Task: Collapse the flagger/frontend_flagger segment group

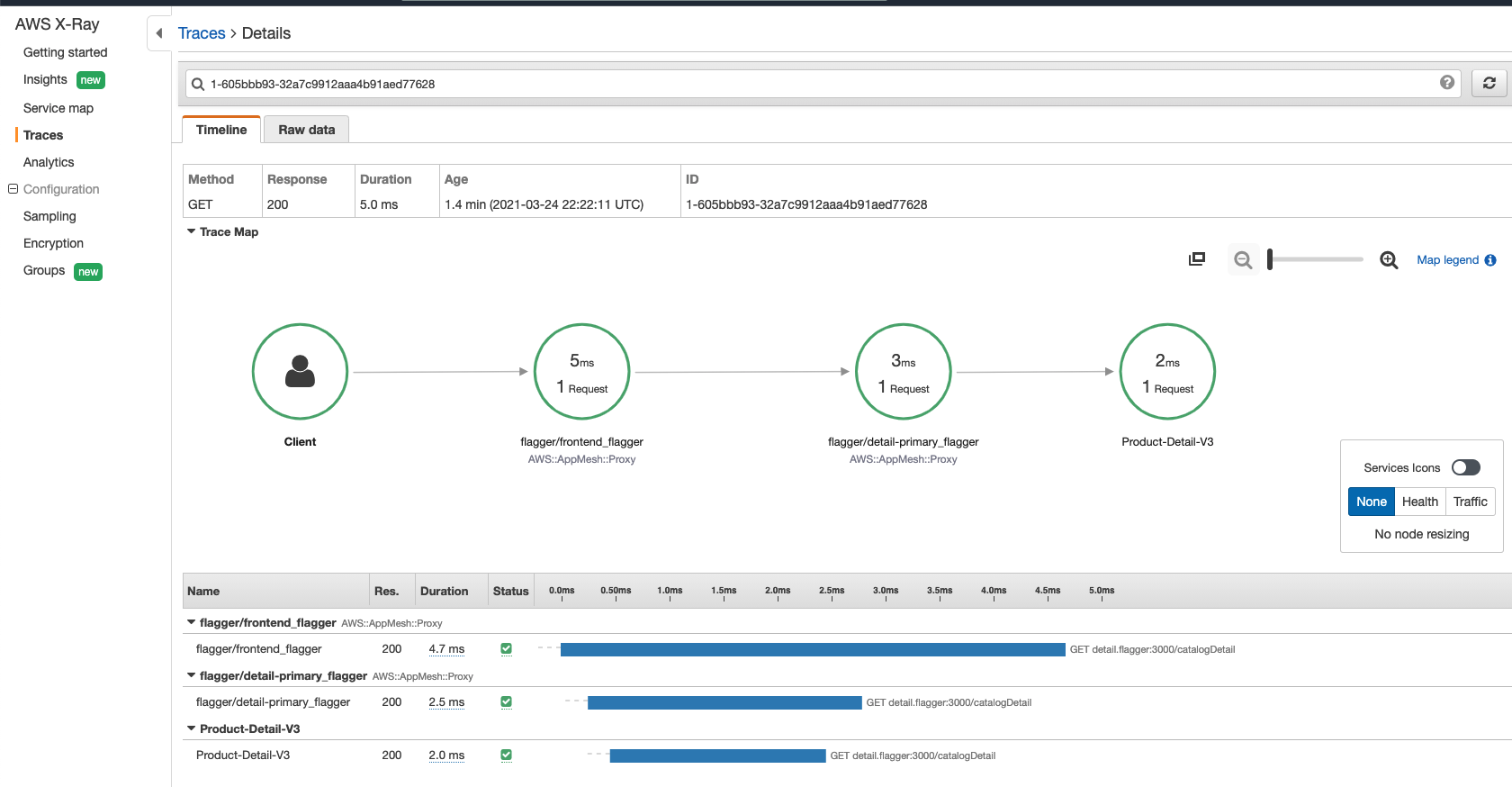Action: (x=191, y=622)
